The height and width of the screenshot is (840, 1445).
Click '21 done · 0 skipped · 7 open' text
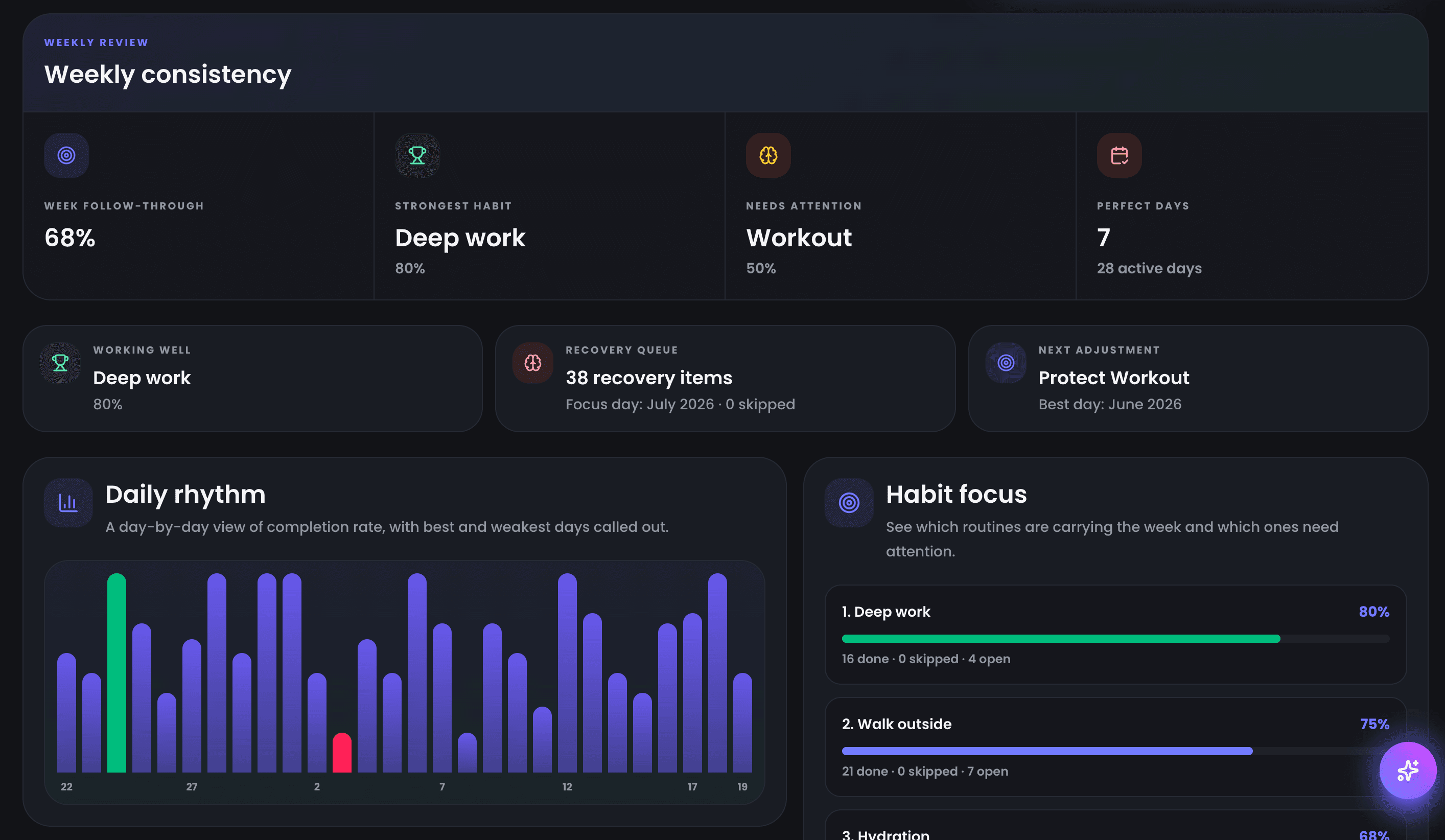925,771
